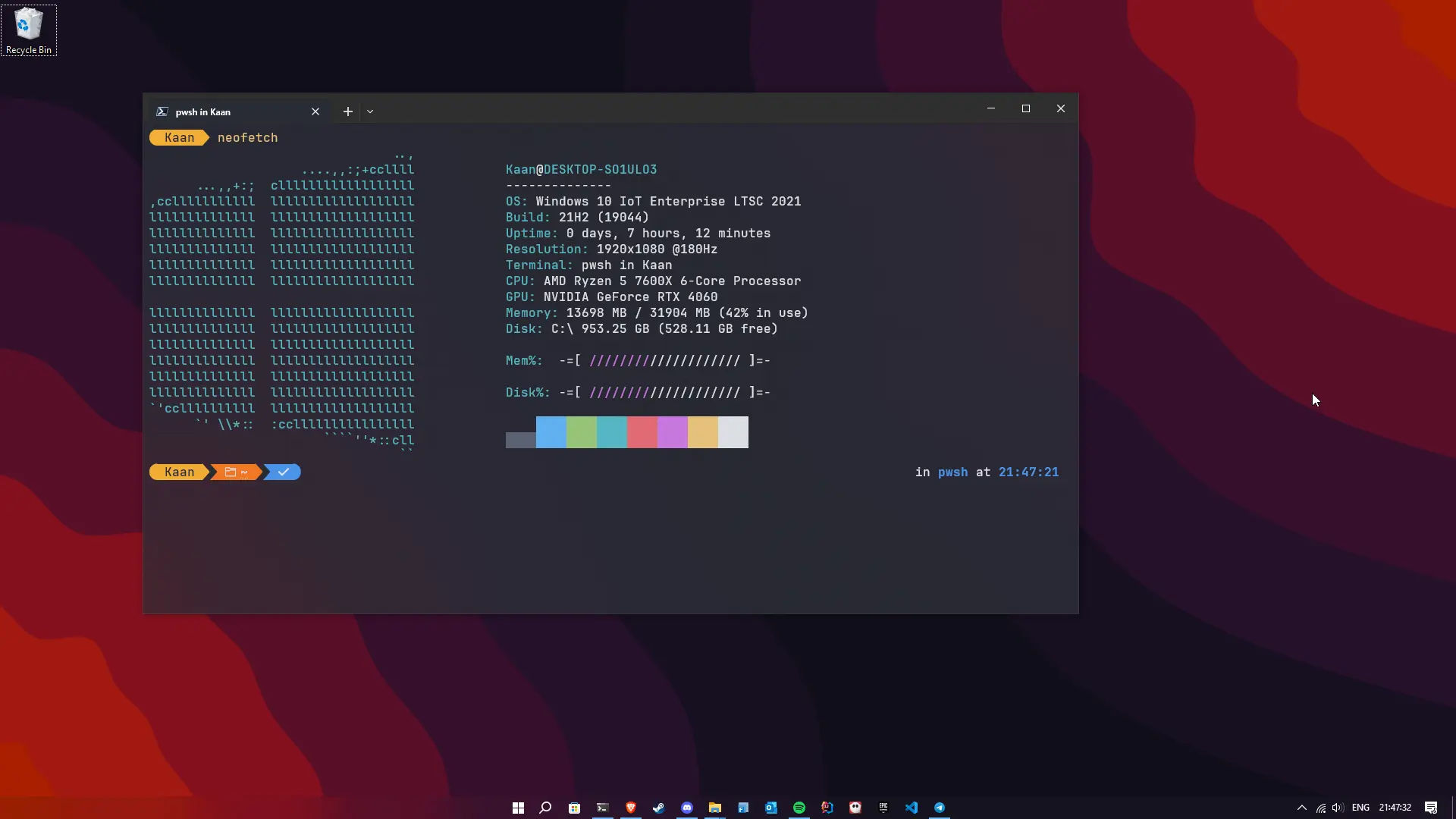Click the Show Desktop sliver

(1453, 808)
